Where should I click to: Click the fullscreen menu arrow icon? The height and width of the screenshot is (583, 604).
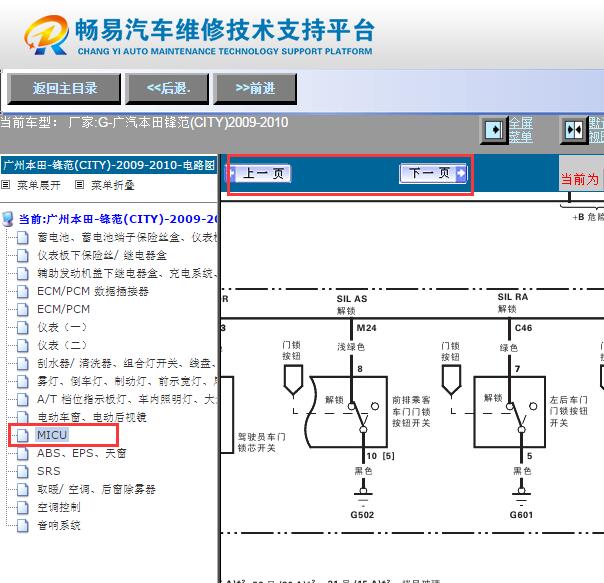493,130
